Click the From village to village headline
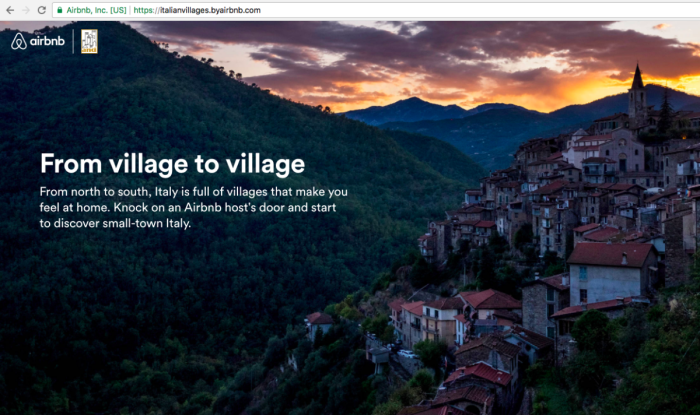700x415 pixels. pyautogui.click(x=173, y=164)
